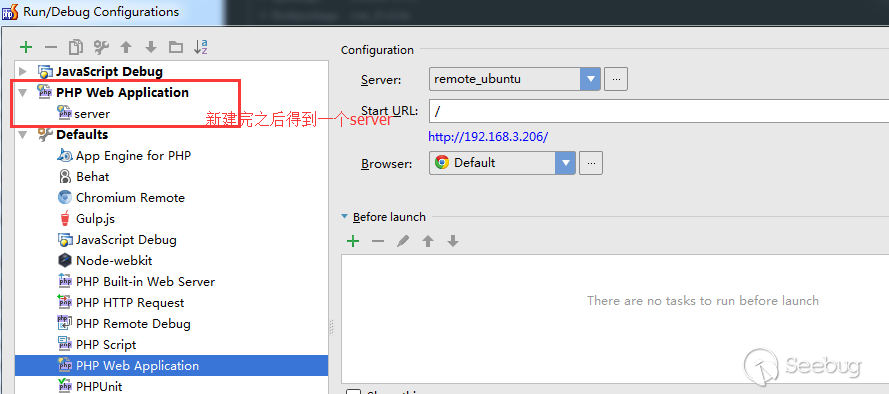
Task: Click the Before launch heading text
Action: pos(389,217)
